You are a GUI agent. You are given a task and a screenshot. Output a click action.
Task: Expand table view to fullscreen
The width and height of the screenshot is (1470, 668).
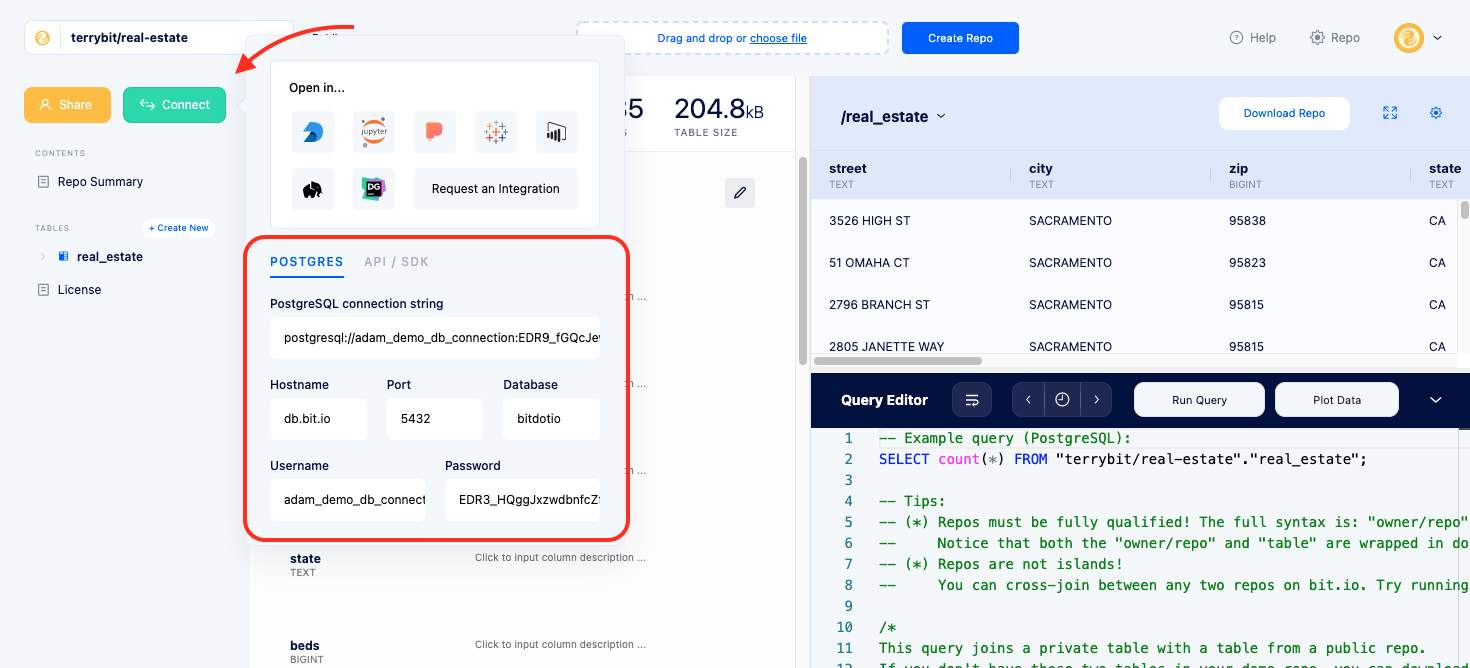click(x=1390, y=113)
